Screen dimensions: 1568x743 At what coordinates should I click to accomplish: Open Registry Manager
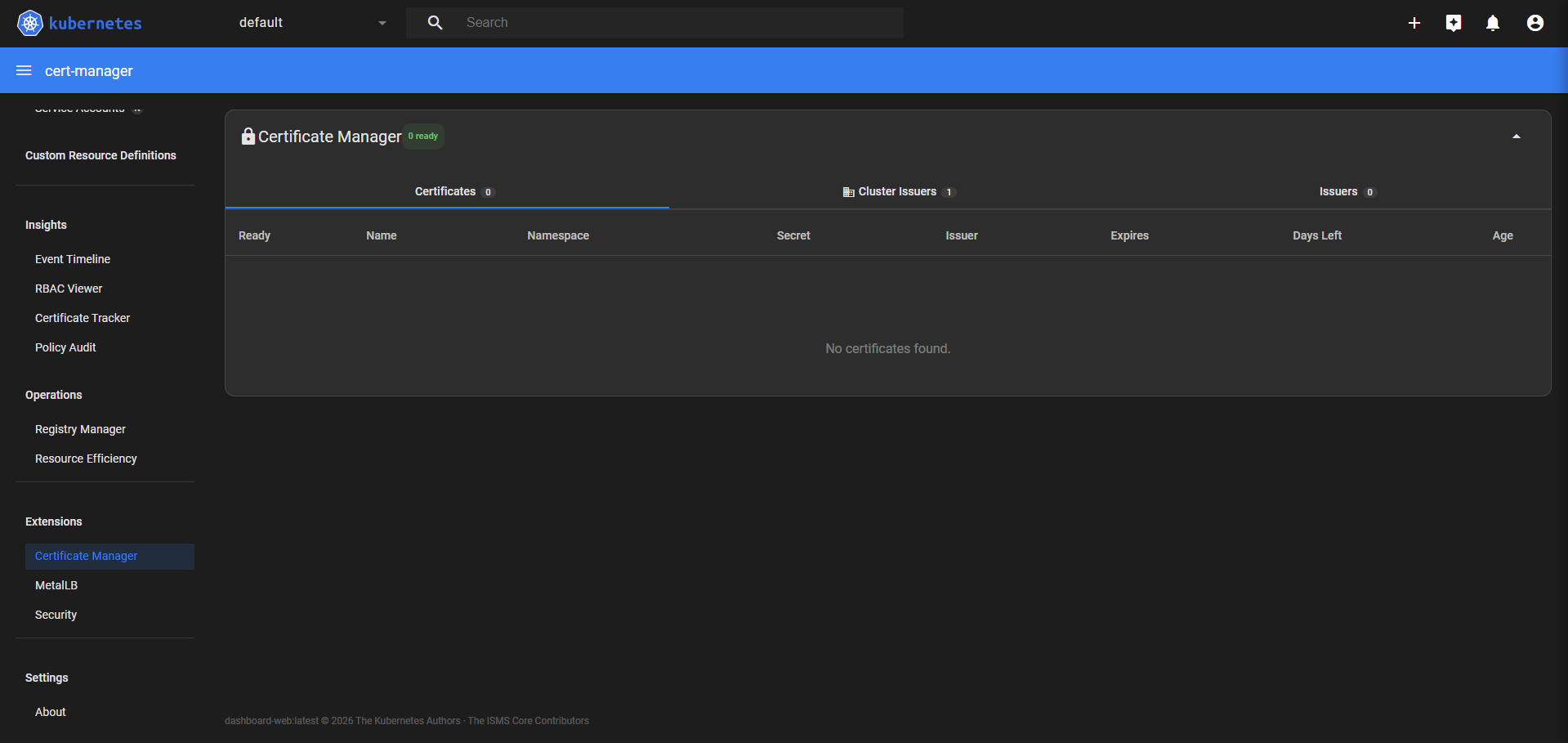80,429
